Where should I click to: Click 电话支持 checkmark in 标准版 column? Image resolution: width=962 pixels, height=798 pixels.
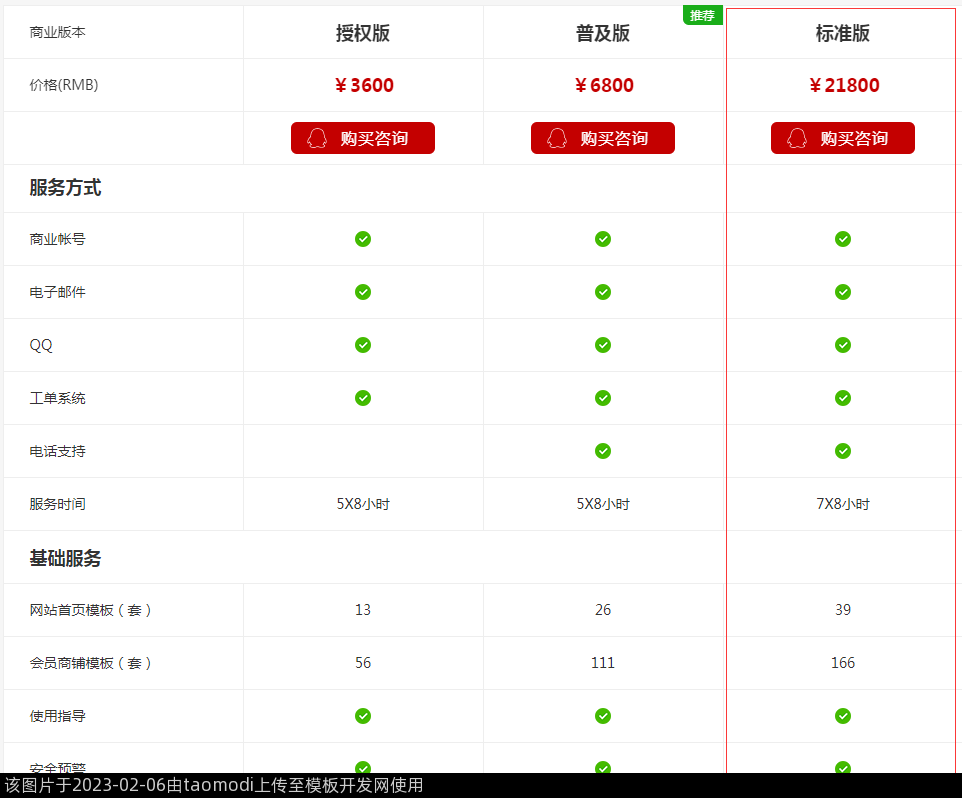pyautogui.click(x=843, y=451)
